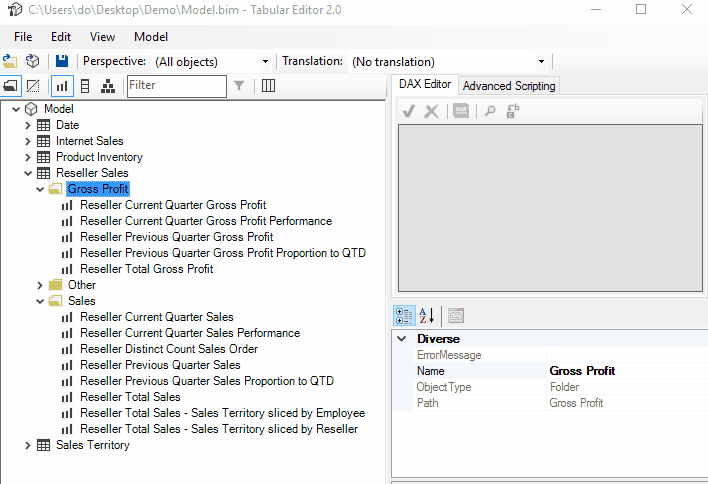708x484 pixels.
Task: Save the model with the floppy disk icon
Action: tap(62, 61)
